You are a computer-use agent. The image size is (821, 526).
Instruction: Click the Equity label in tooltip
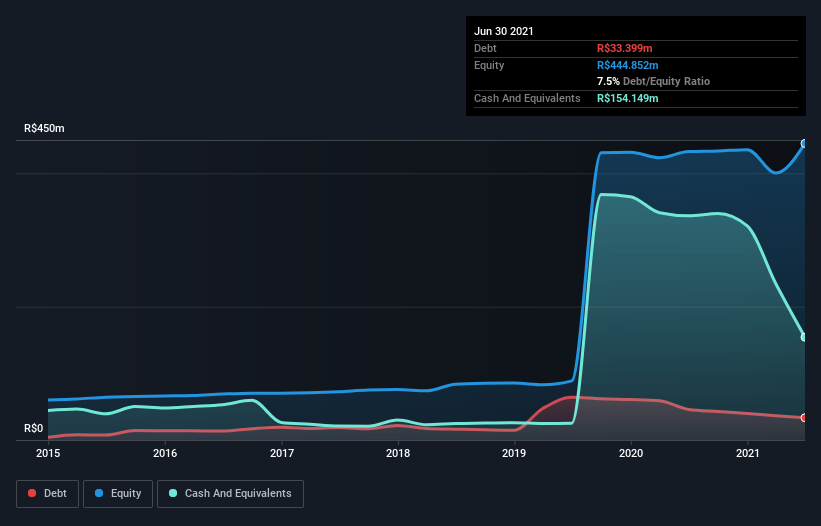(489, 65)
